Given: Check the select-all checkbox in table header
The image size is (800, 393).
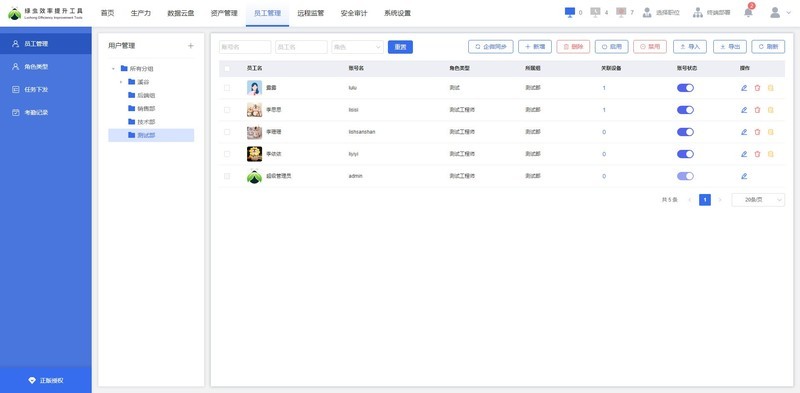Looking at the screenshot, I should coord(227,68).
